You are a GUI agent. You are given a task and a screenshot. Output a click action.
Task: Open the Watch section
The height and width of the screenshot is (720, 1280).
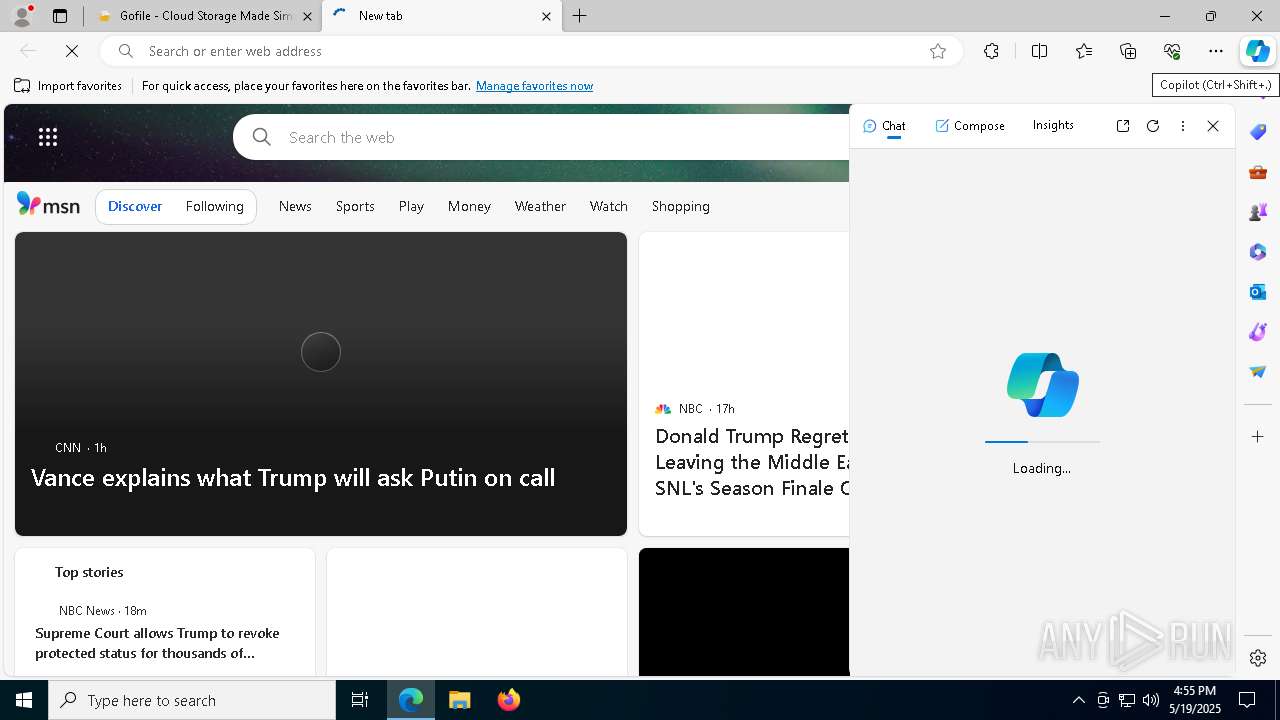[x=608, y=206]
